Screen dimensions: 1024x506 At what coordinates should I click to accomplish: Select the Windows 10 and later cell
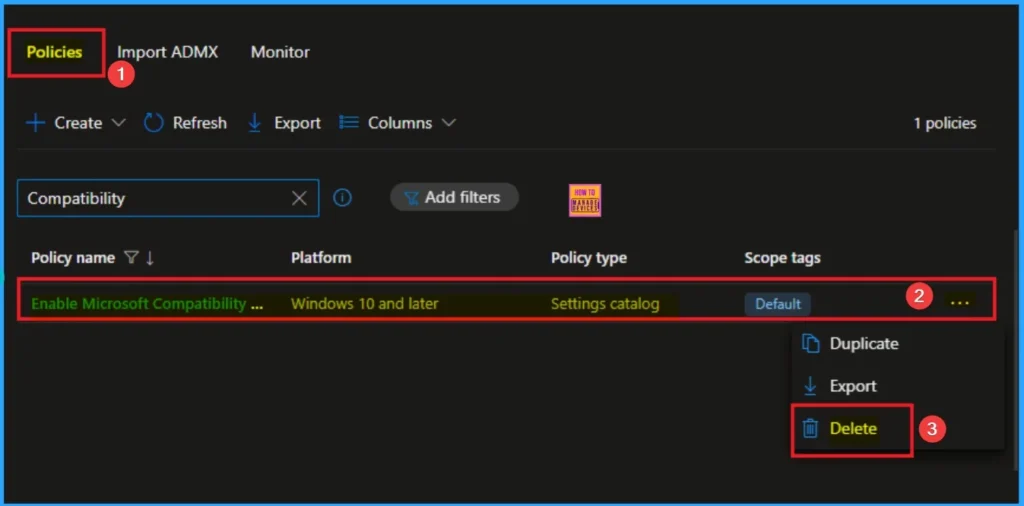click(x=364, y=304)
